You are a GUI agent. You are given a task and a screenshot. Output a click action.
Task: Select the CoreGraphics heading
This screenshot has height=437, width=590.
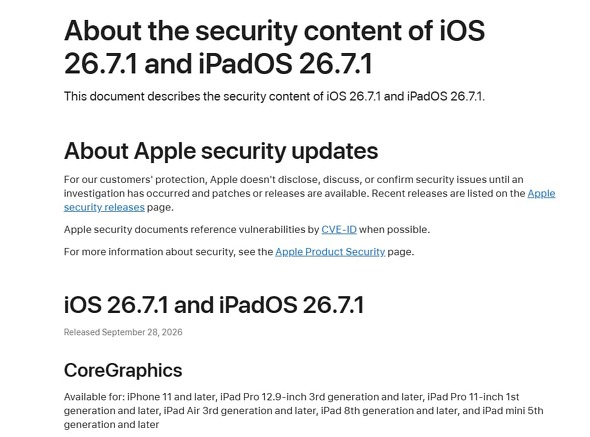tap(123, 370)
